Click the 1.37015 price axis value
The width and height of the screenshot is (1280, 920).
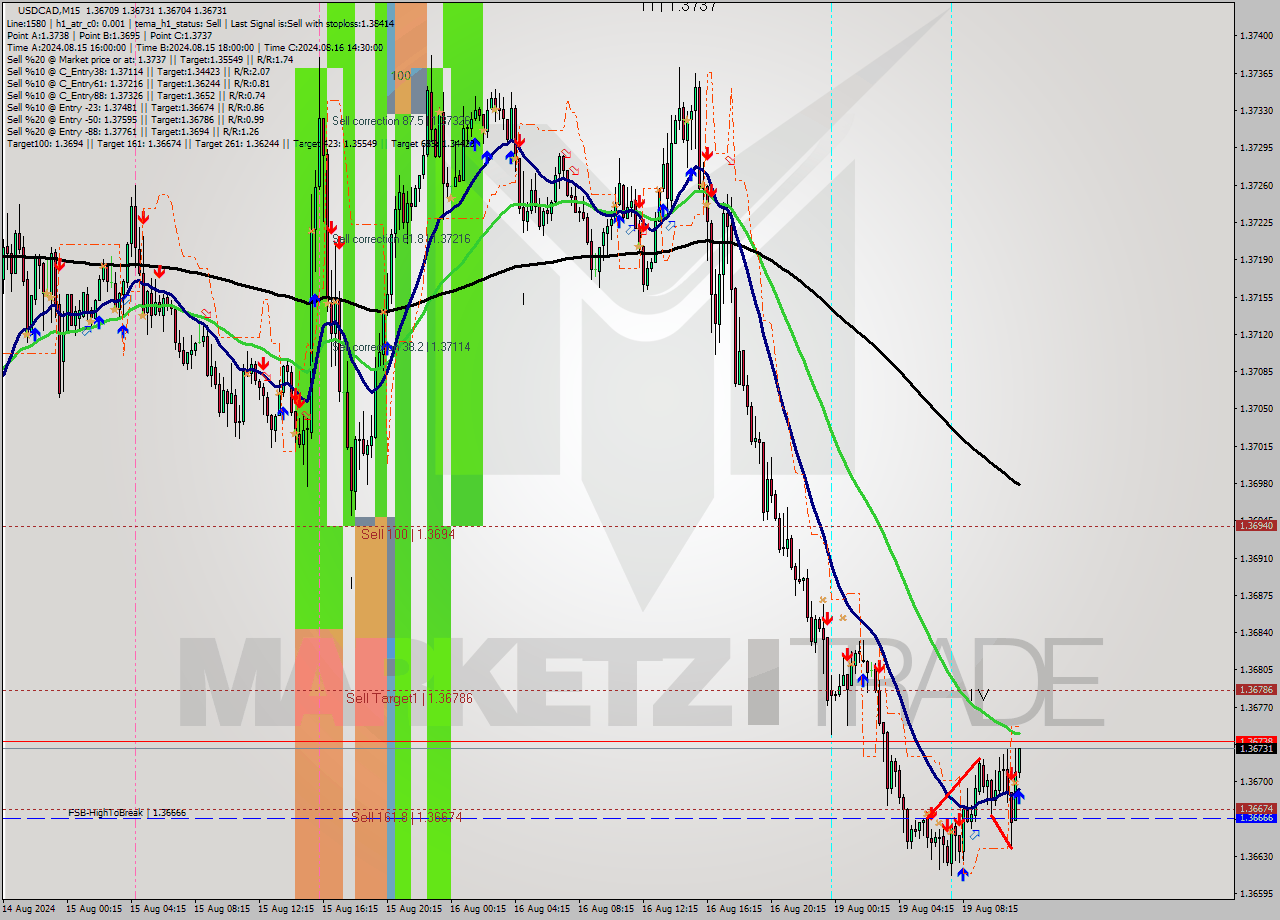click(1255, 447)
